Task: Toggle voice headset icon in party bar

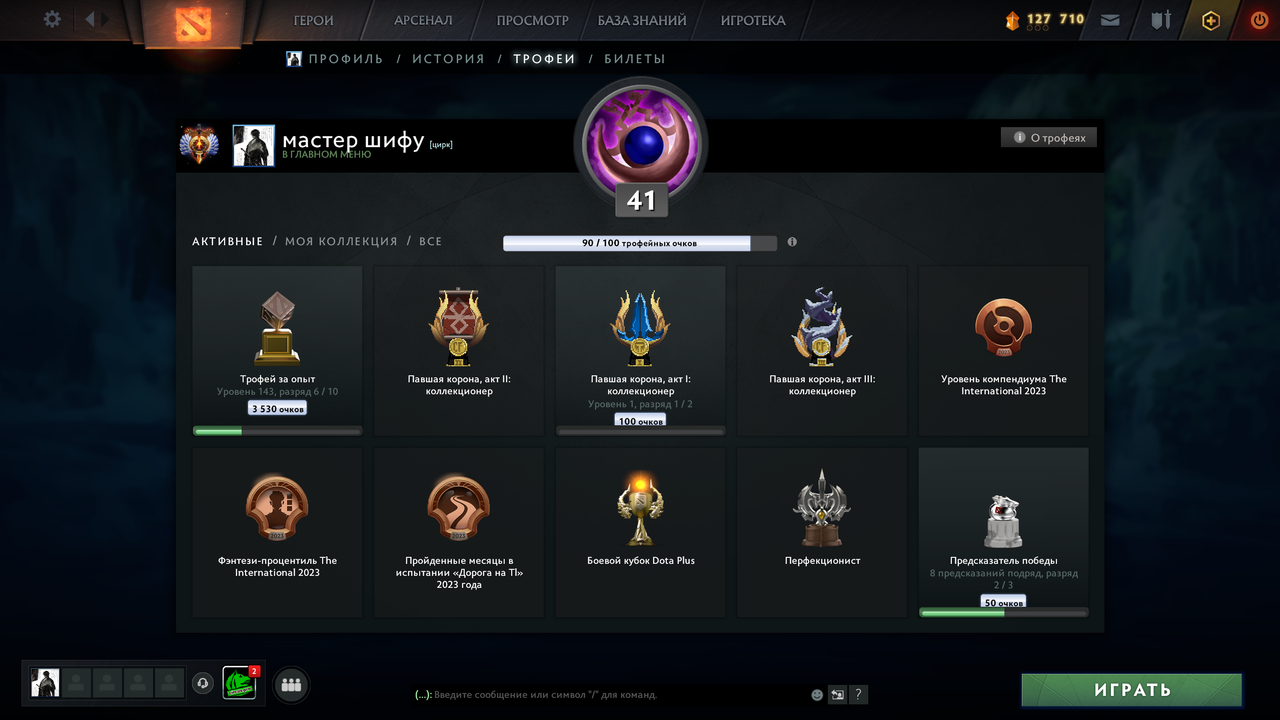Action: point(203,684)
